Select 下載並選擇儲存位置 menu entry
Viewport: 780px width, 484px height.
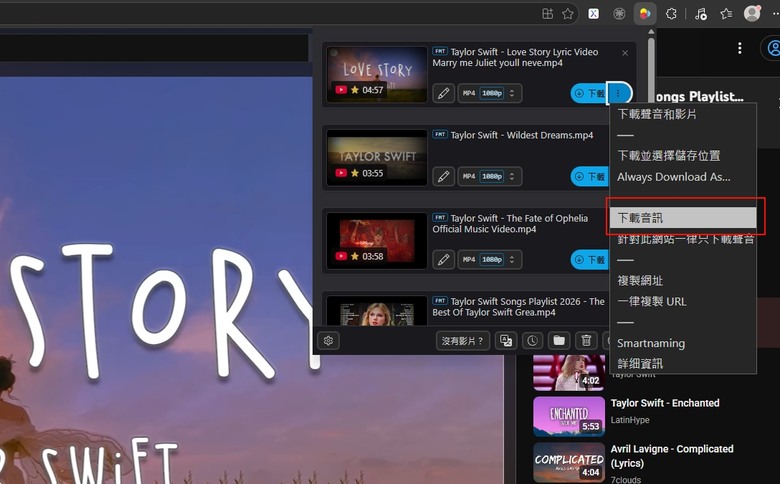(682, 156)
